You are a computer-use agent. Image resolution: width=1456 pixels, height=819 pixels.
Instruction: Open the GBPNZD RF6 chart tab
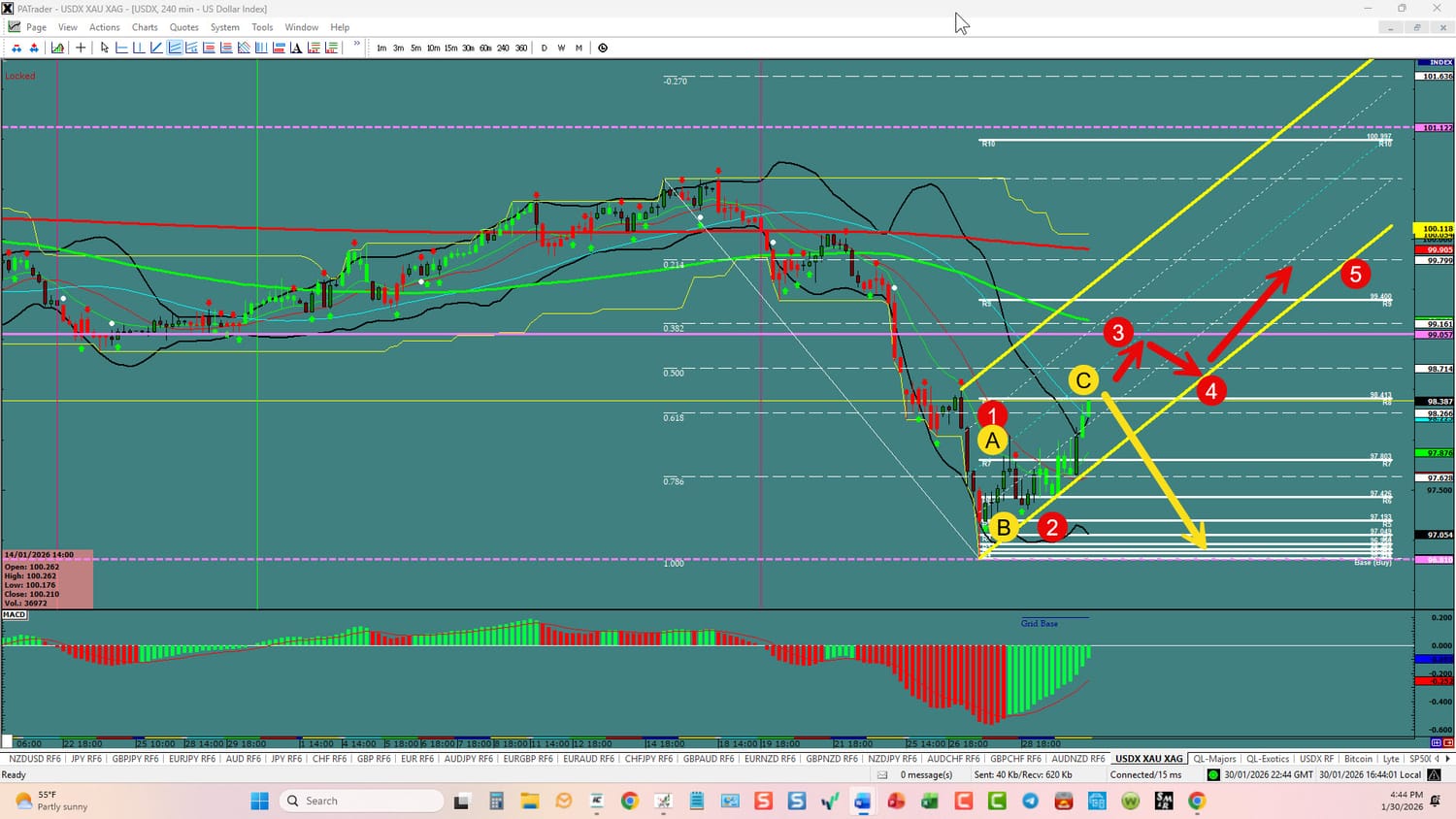click(832, 759)
